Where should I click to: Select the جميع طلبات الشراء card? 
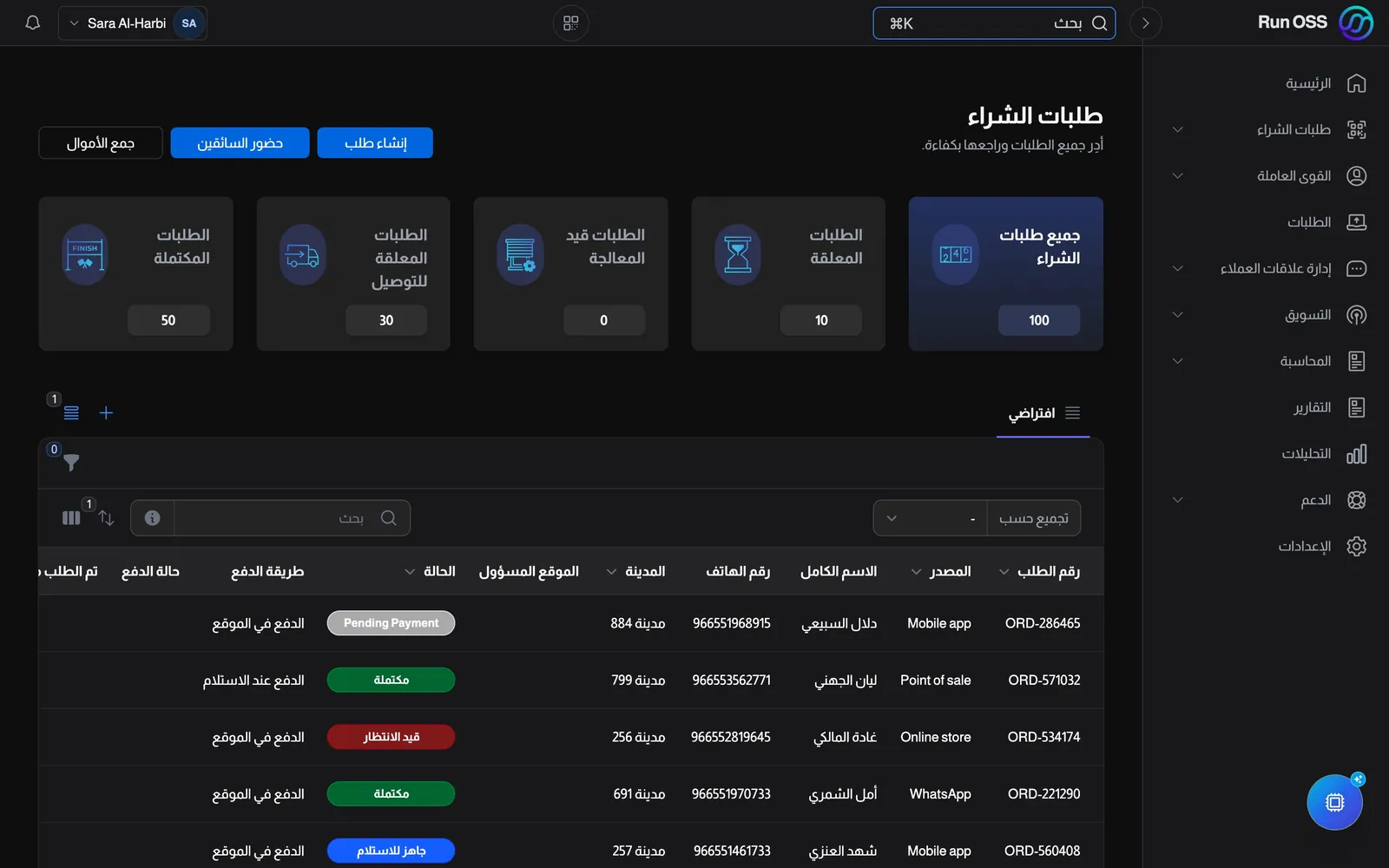(x=1005, y=273)
